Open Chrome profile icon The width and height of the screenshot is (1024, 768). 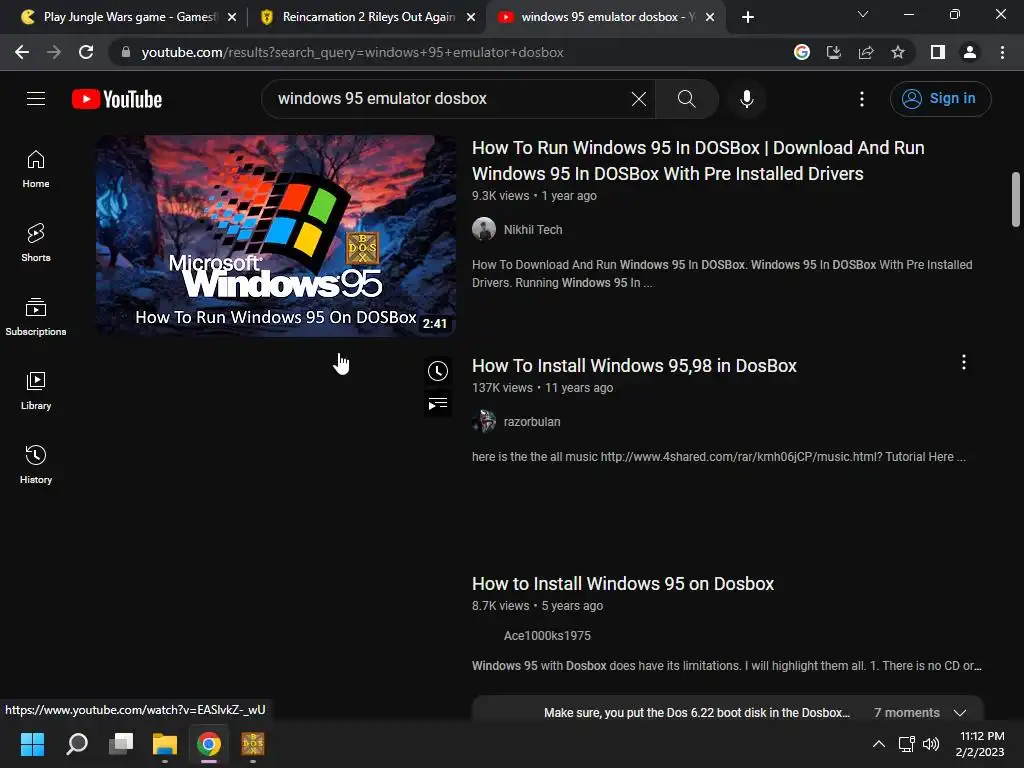tap(970, 52)
